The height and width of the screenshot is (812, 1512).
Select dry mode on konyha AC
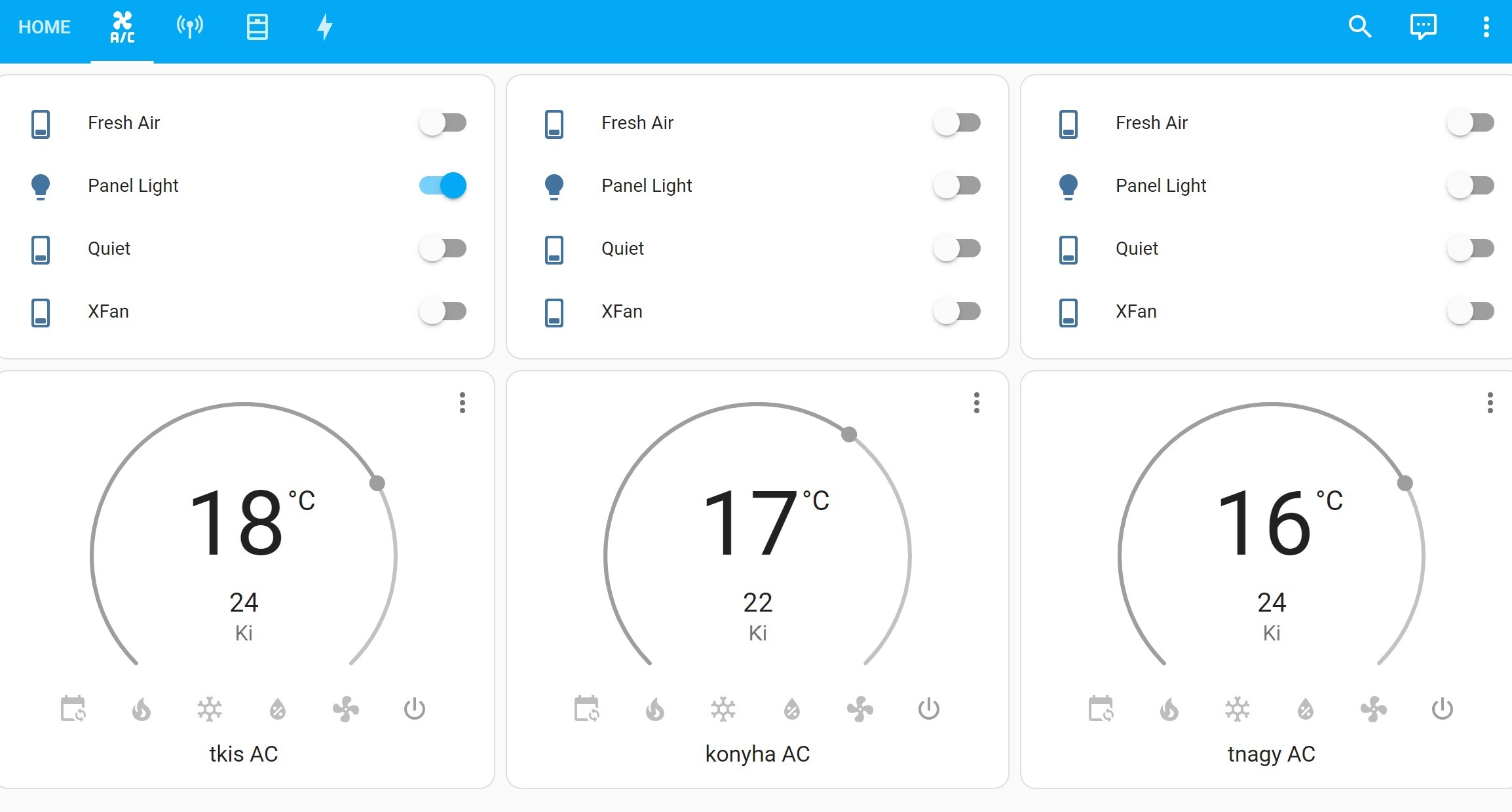tap(792, 709)
